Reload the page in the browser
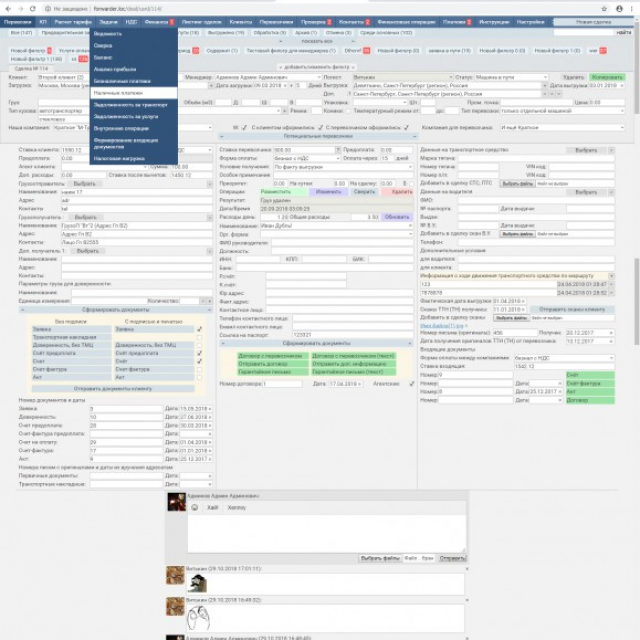The width and height of the screenshot is (640, 640). tap(33, 9)
